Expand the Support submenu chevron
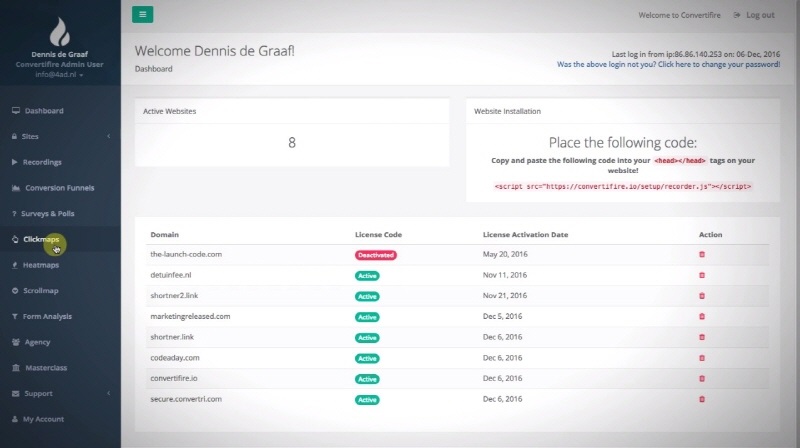Screen dimensions: 800x448 109,393
